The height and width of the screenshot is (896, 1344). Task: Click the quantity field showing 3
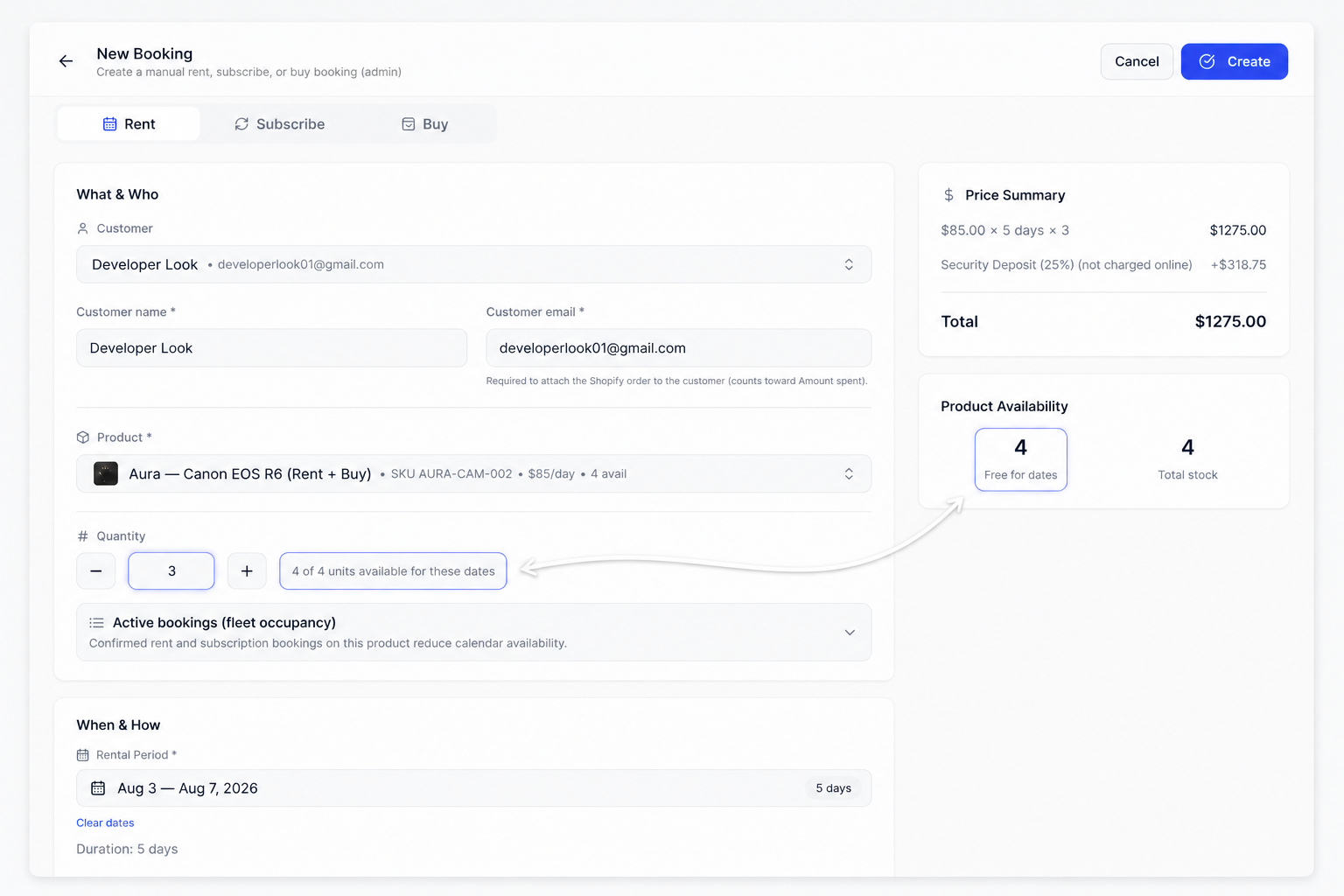point(171,570)
